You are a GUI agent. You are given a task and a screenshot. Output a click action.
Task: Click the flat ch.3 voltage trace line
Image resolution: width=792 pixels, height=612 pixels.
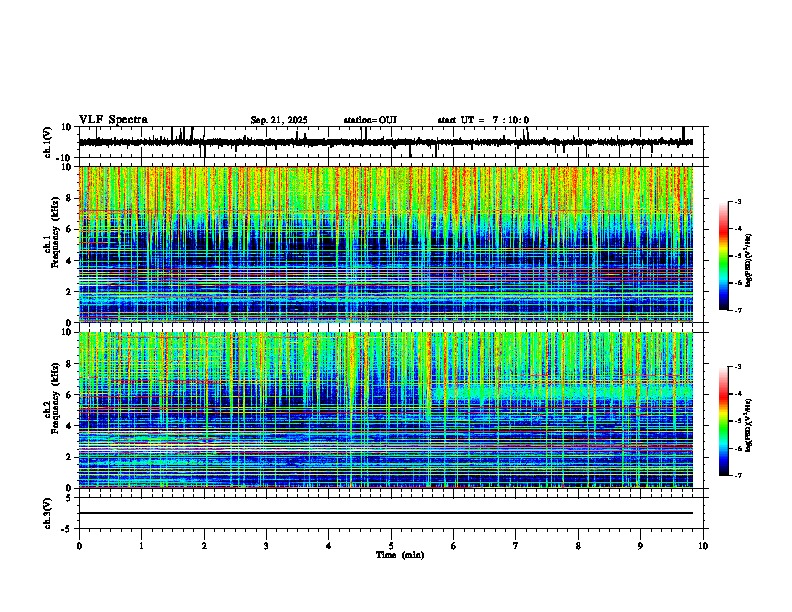386,513
